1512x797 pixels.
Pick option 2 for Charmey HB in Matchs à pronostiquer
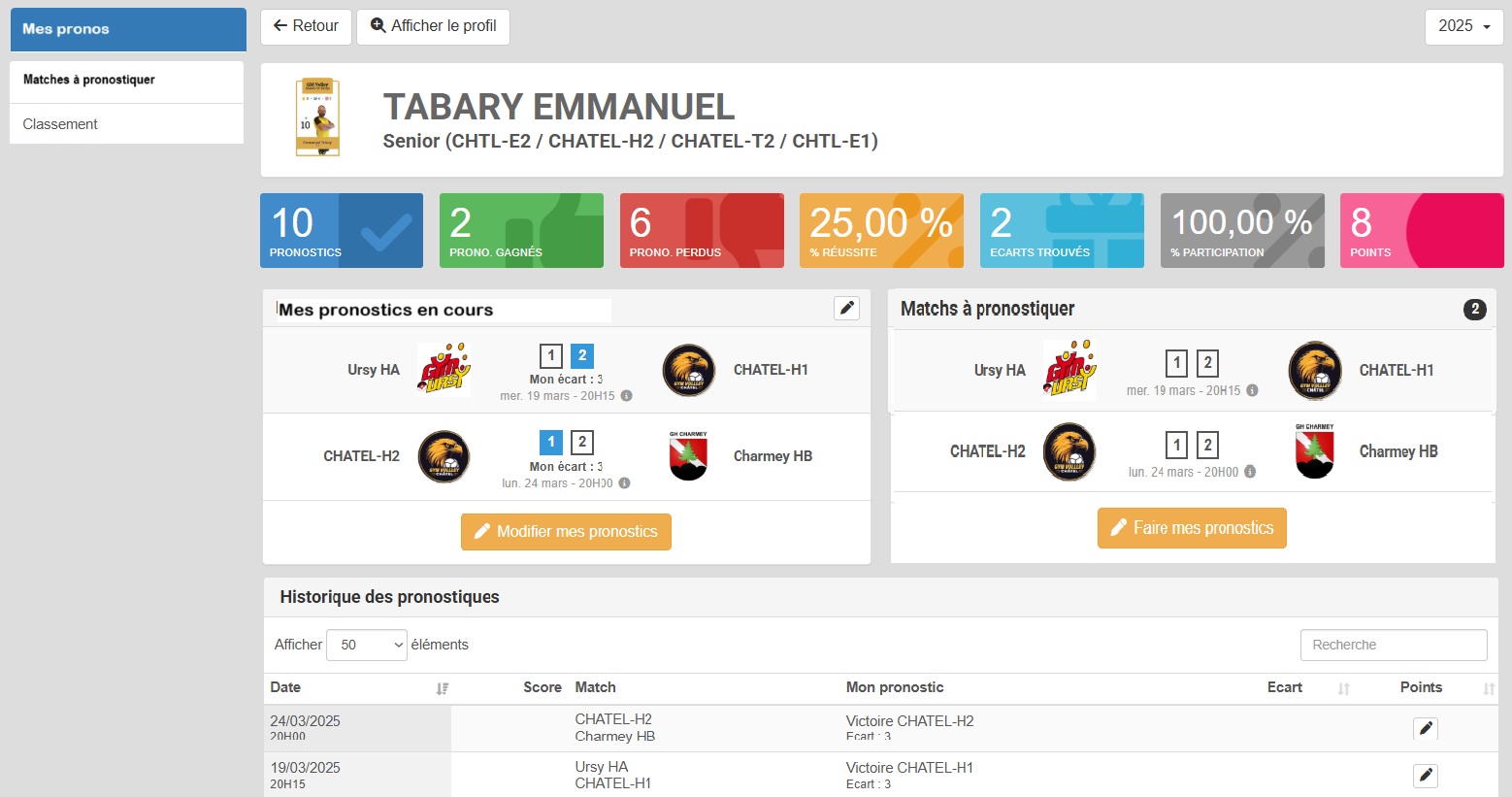(x=1207, y=445)
